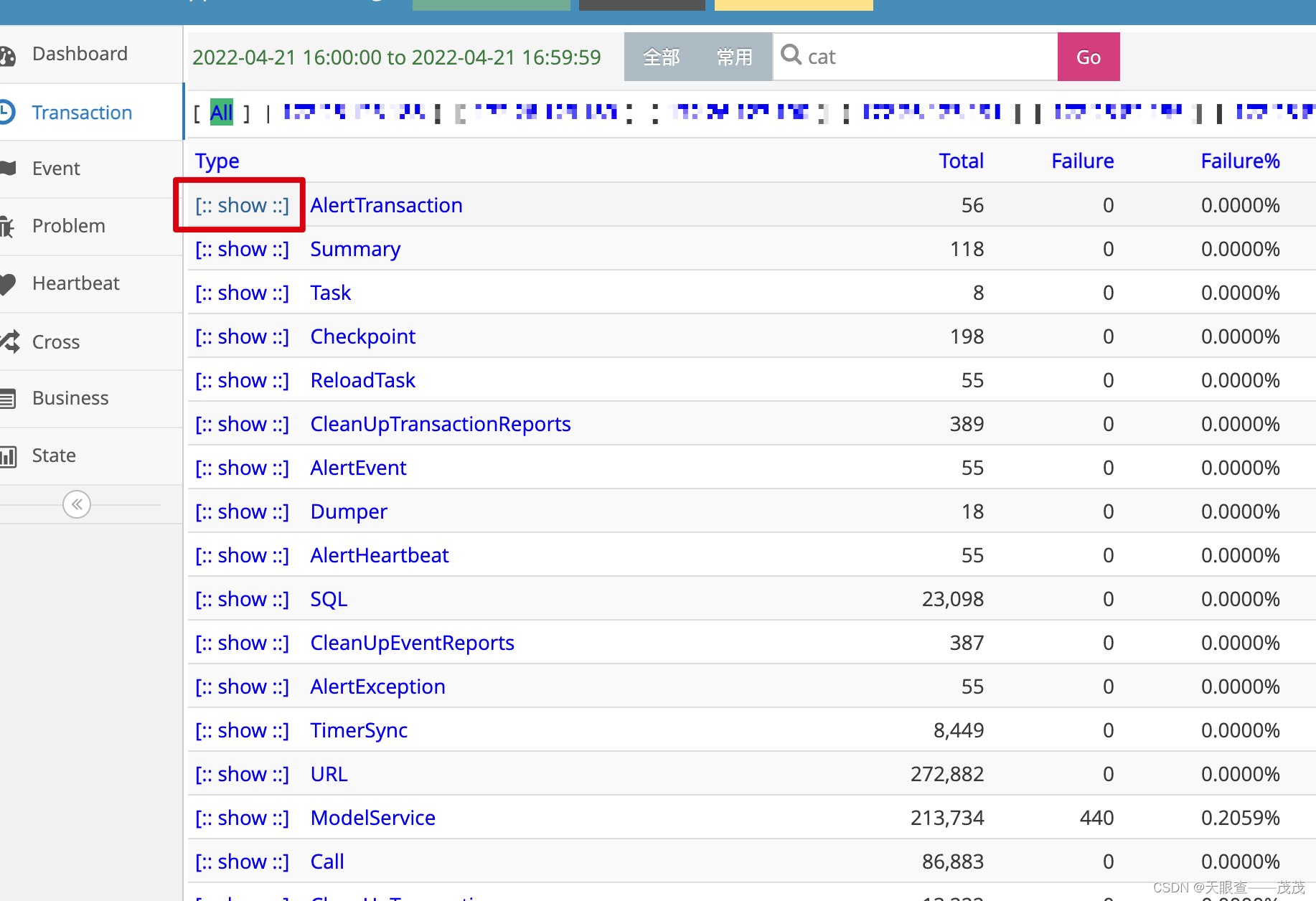Click the Event flag icon
The height and width of the screenshot is (901, 1316).
pos(7,169)
